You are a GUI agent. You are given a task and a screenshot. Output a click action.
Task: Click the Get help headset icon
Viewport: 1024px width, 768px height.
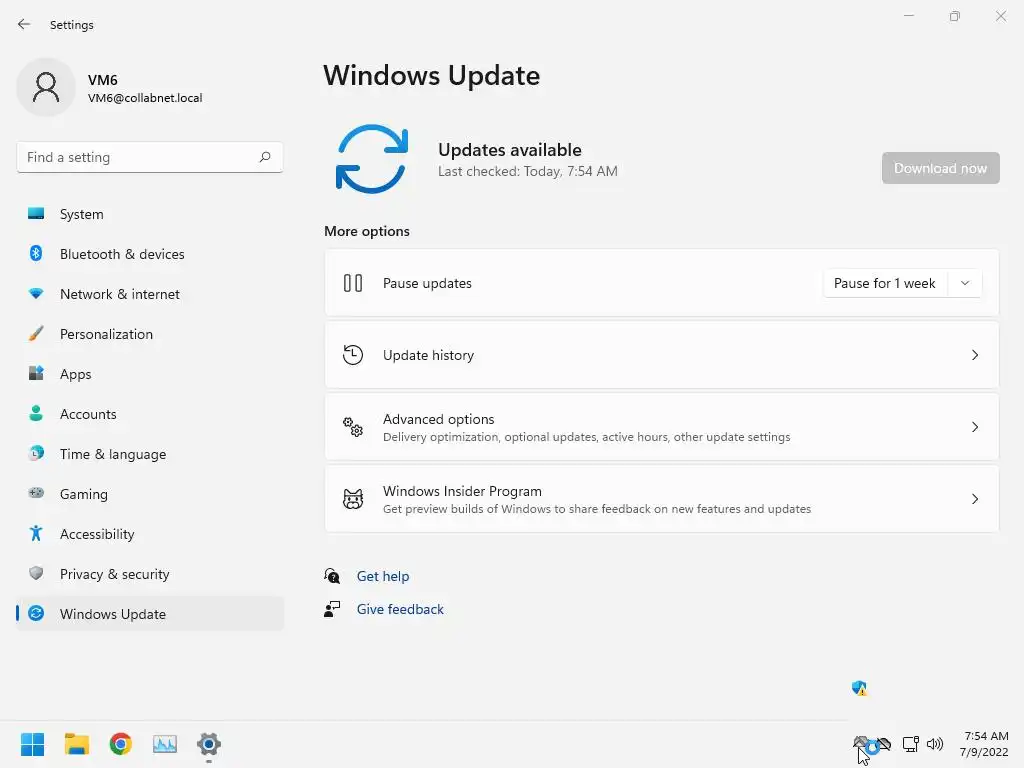332,575
